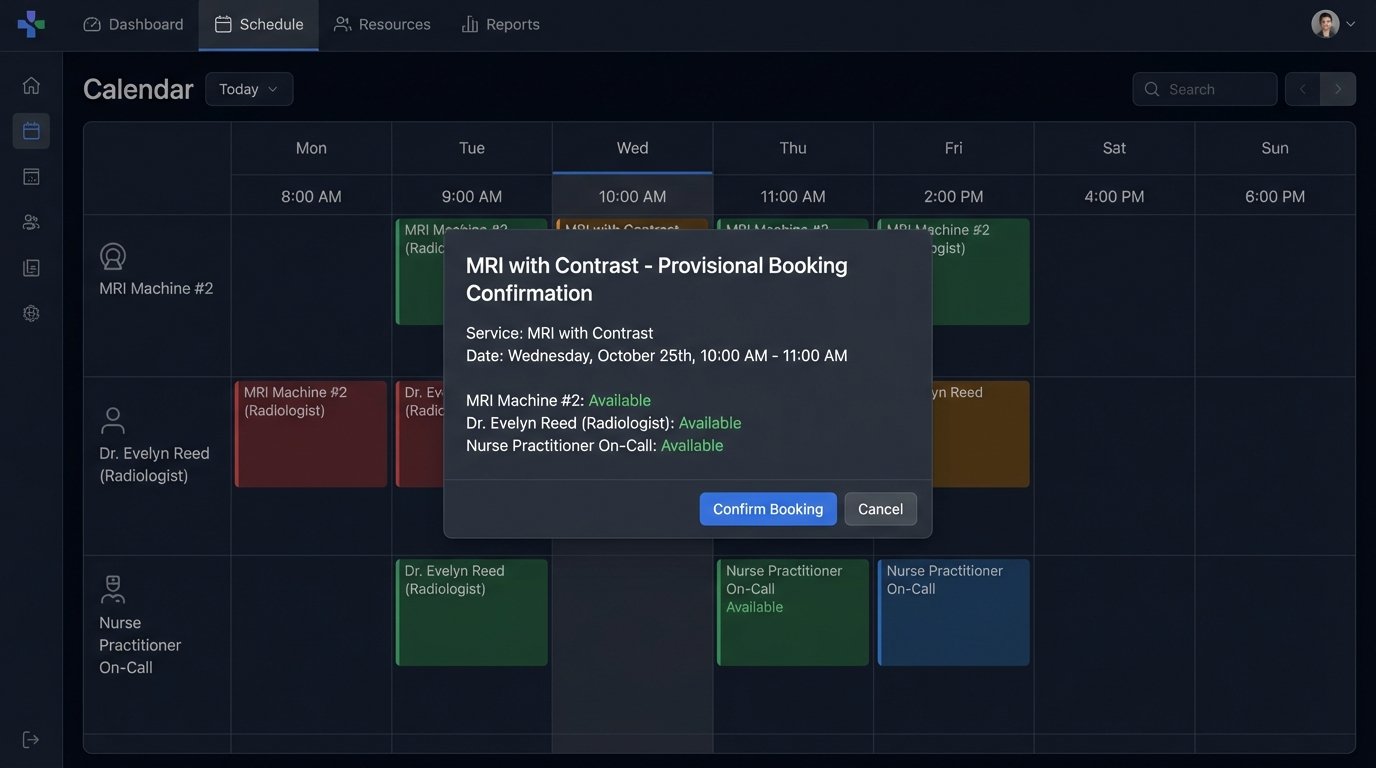Open the Today dropdown
The height and width of the screenshot is (768, 1376).
[x=249, y=88]
